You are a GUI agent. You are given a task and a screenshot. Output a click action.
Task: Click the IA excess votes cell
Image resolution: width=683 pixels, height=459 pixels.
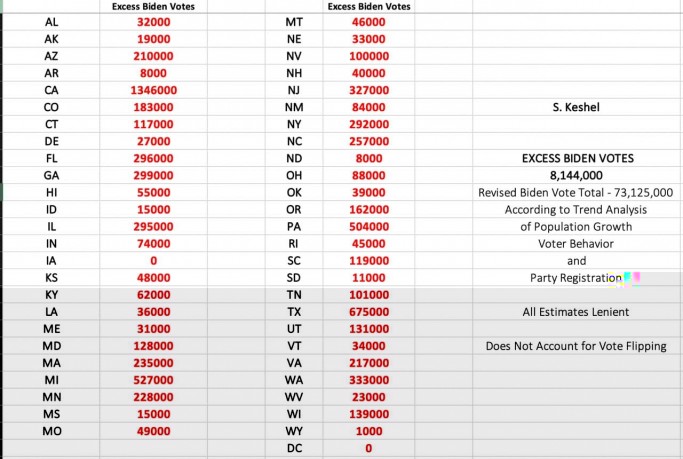pyautogui.click(x=154, y=260)
